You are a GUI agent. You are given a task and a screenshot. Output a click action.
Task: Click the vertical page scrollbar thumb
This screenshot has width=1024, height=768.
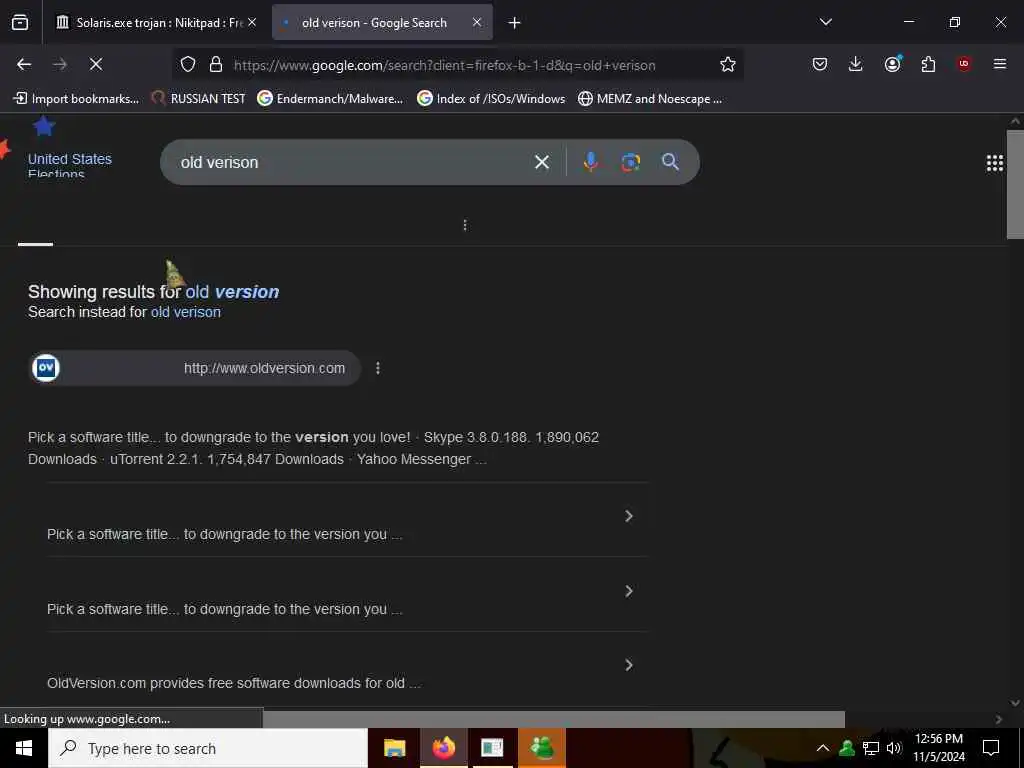[x=1015, y=185]
